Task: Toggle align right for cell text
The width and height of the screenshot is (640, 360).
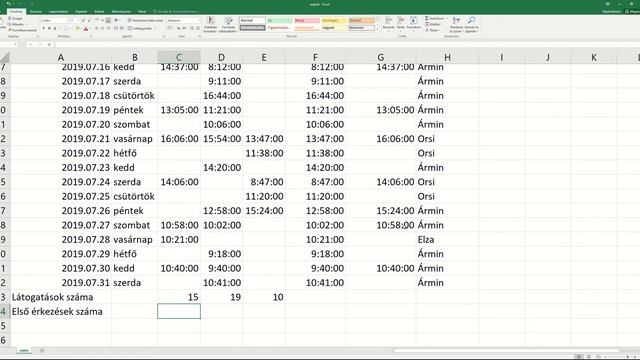Action: click(108, 29)
